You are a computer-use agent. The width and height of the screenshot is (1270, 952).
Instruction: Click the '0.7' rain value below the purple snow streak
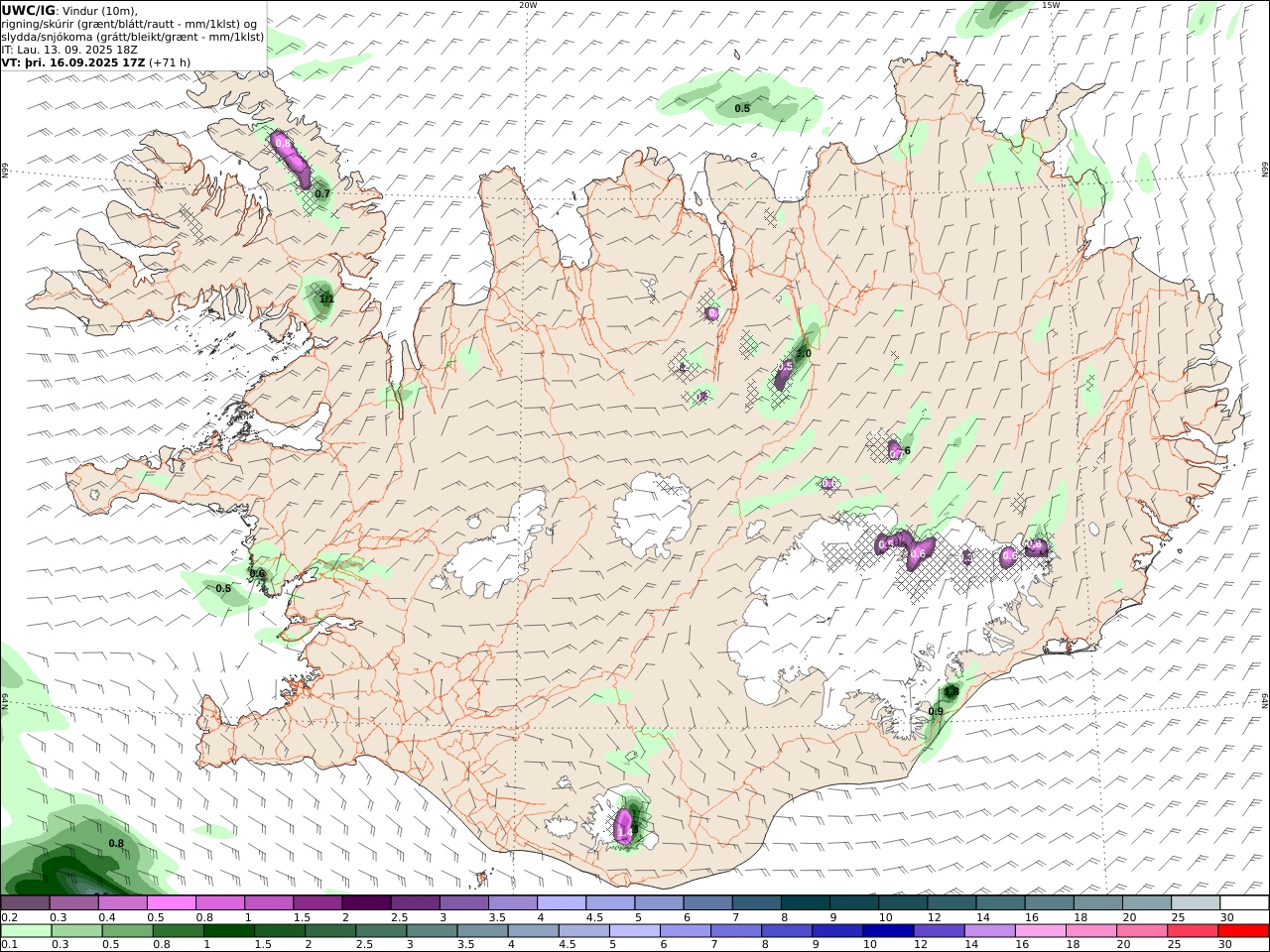coord(321,194)
